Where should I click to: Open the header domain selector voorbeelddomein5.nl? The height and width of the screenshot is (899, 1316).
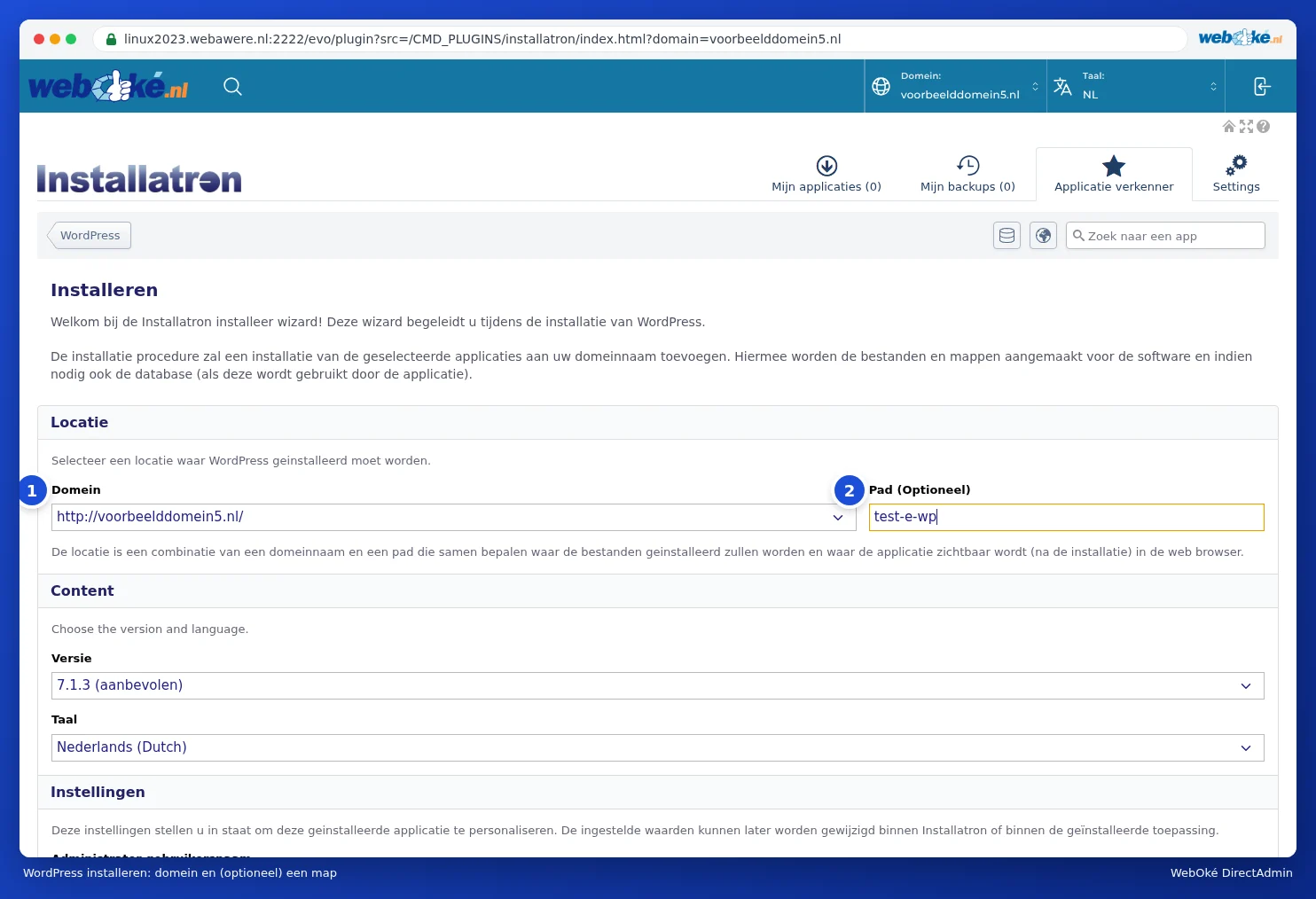(x=956, y=86)
